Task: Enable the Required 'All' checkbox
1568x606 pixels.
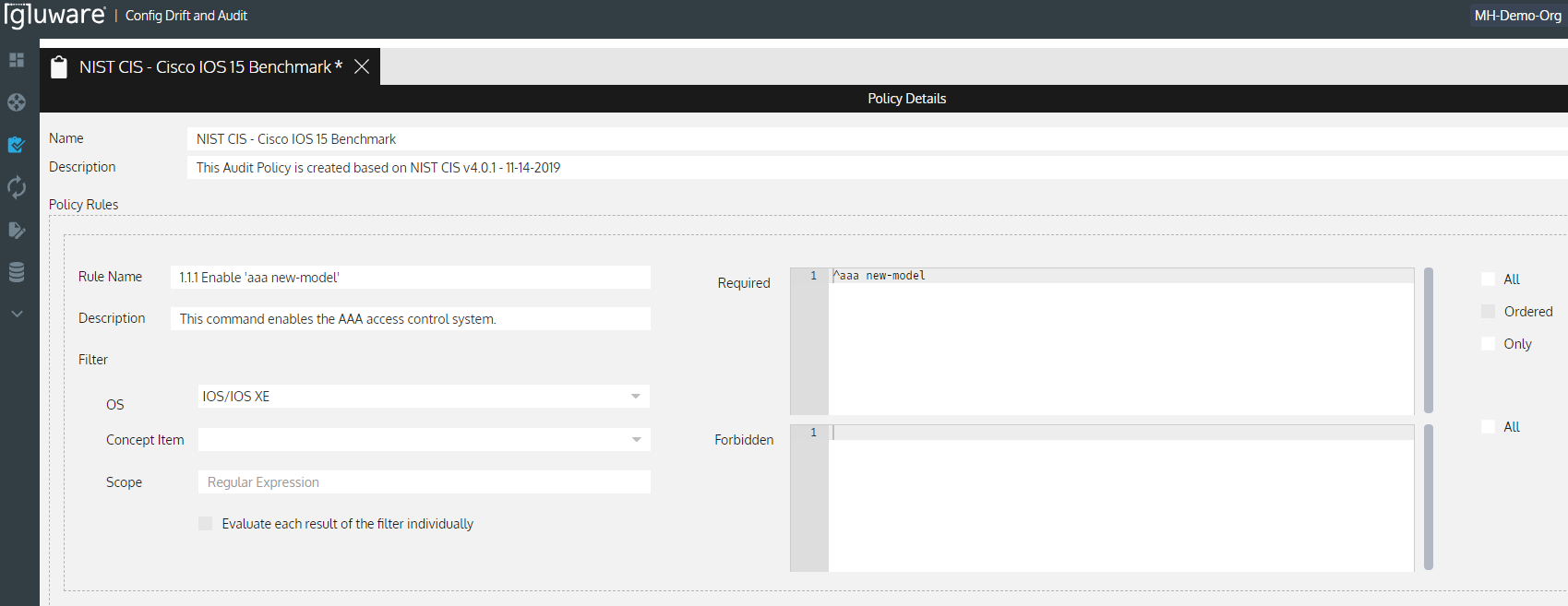Action: [1488, 279]
